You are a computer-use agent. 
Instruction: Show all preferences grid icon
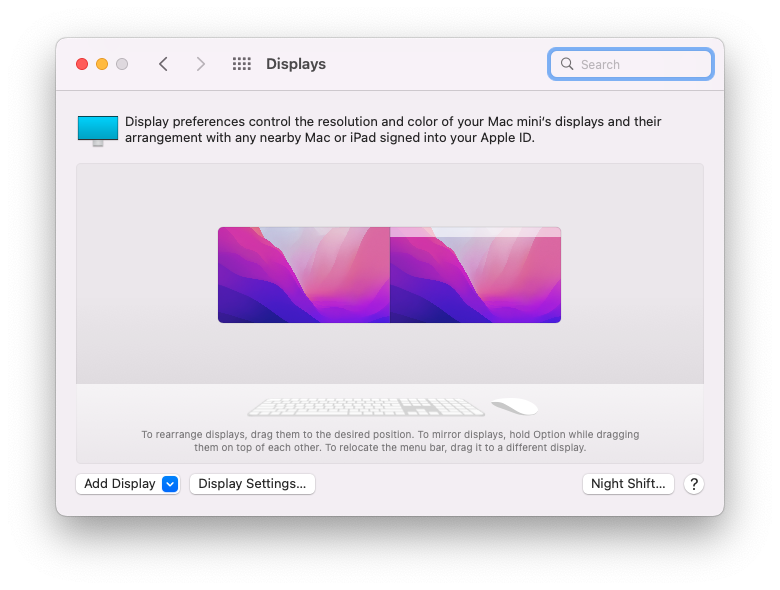coord(242,64)
